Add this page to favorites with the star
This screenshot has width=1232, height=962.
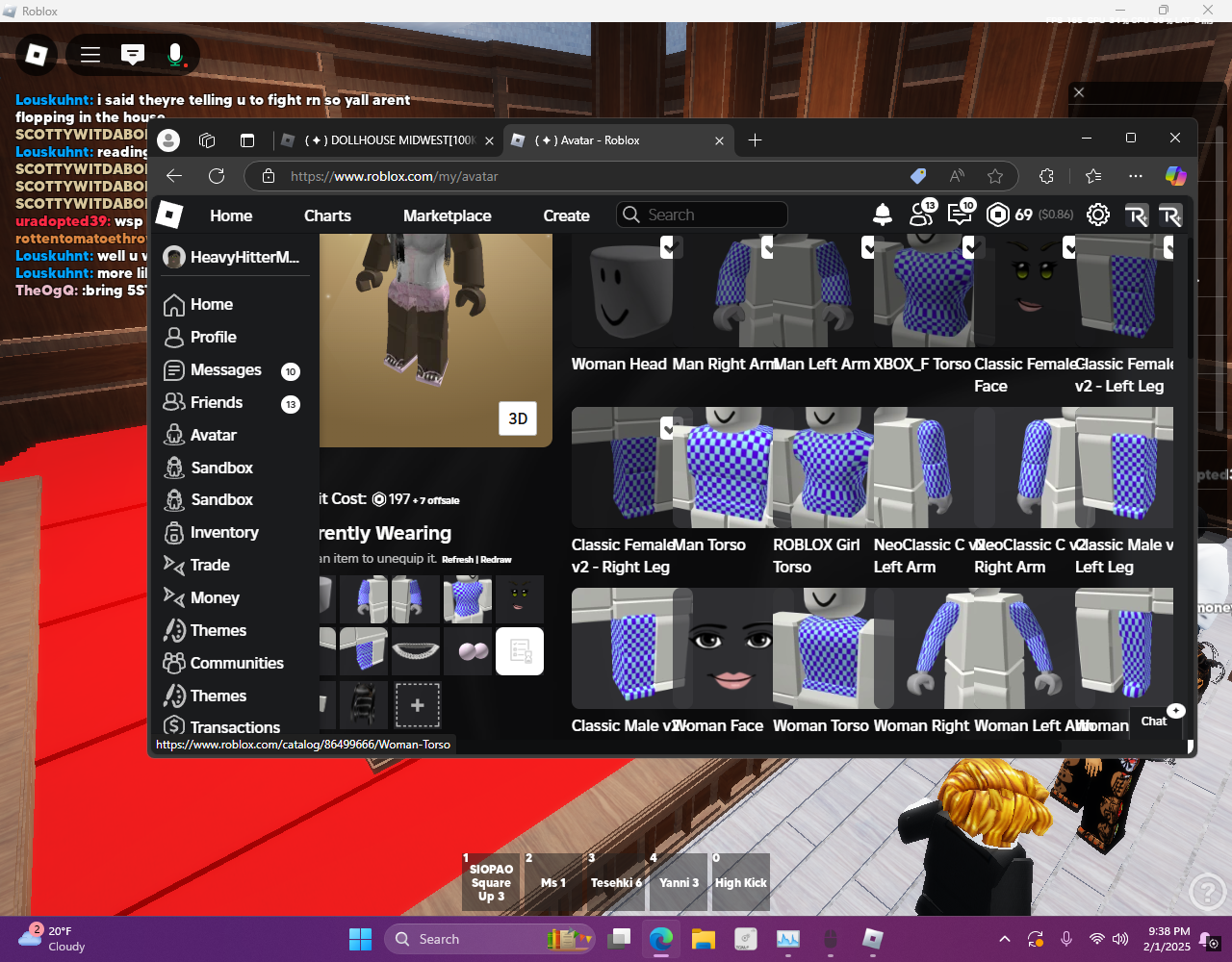click(x=995, y=176)
